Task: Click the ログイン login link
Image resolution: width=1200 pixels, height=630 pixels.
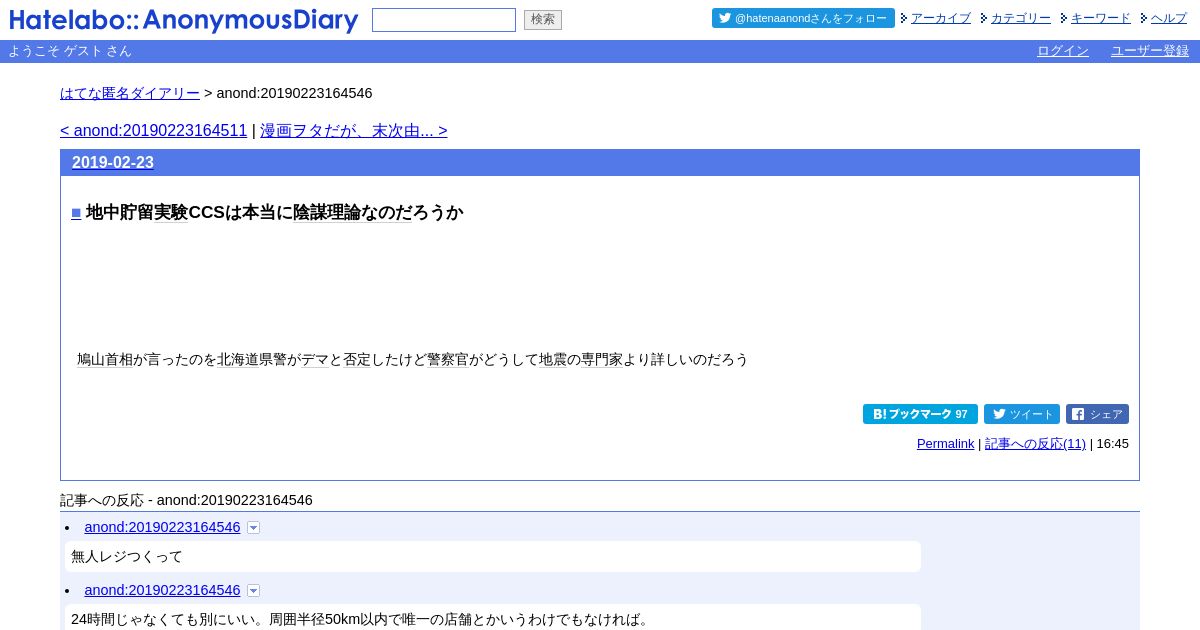Action: coord(1063,51)
